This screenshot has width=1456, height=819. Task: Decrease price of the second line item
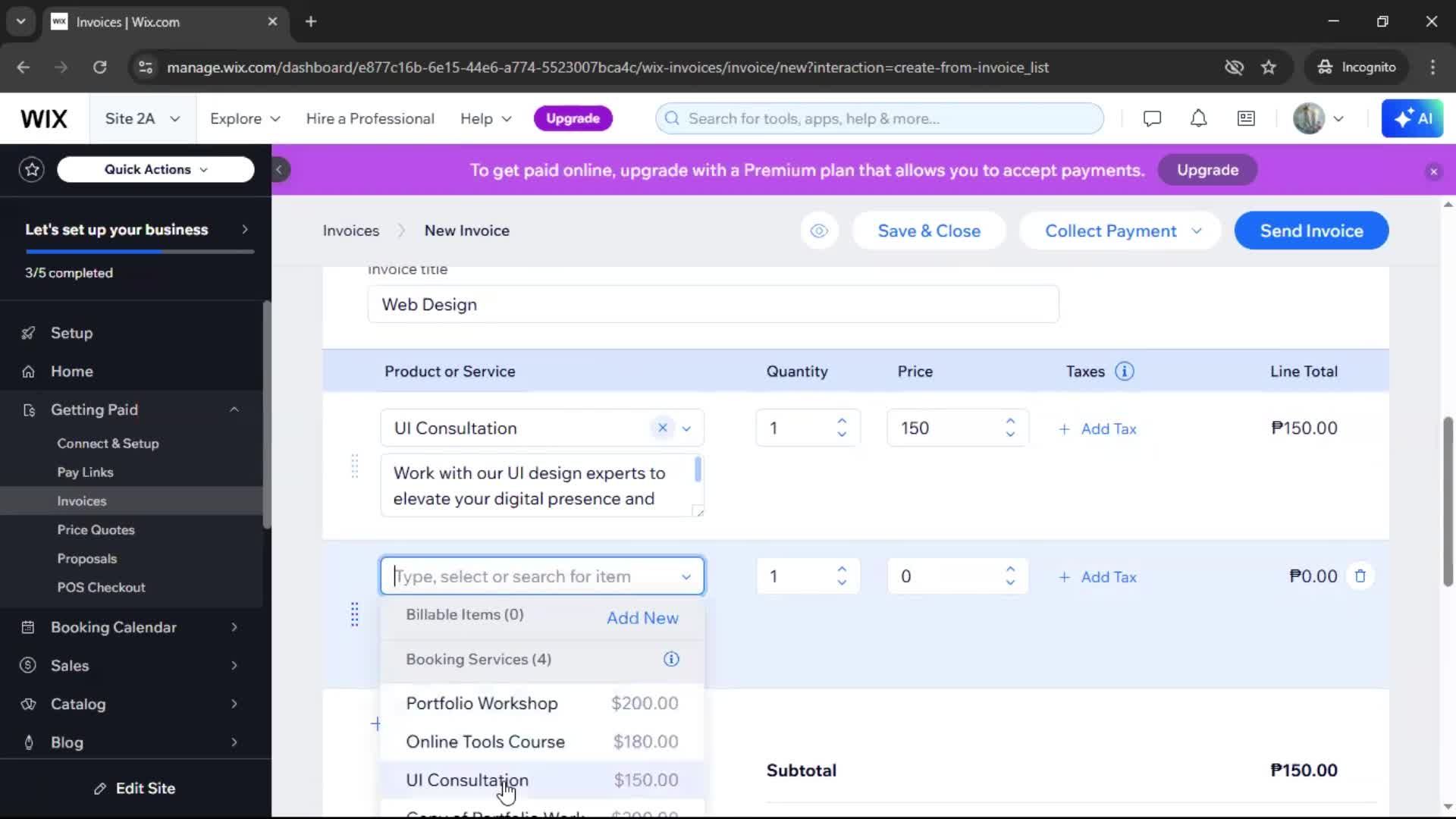tap(1010, 583)
